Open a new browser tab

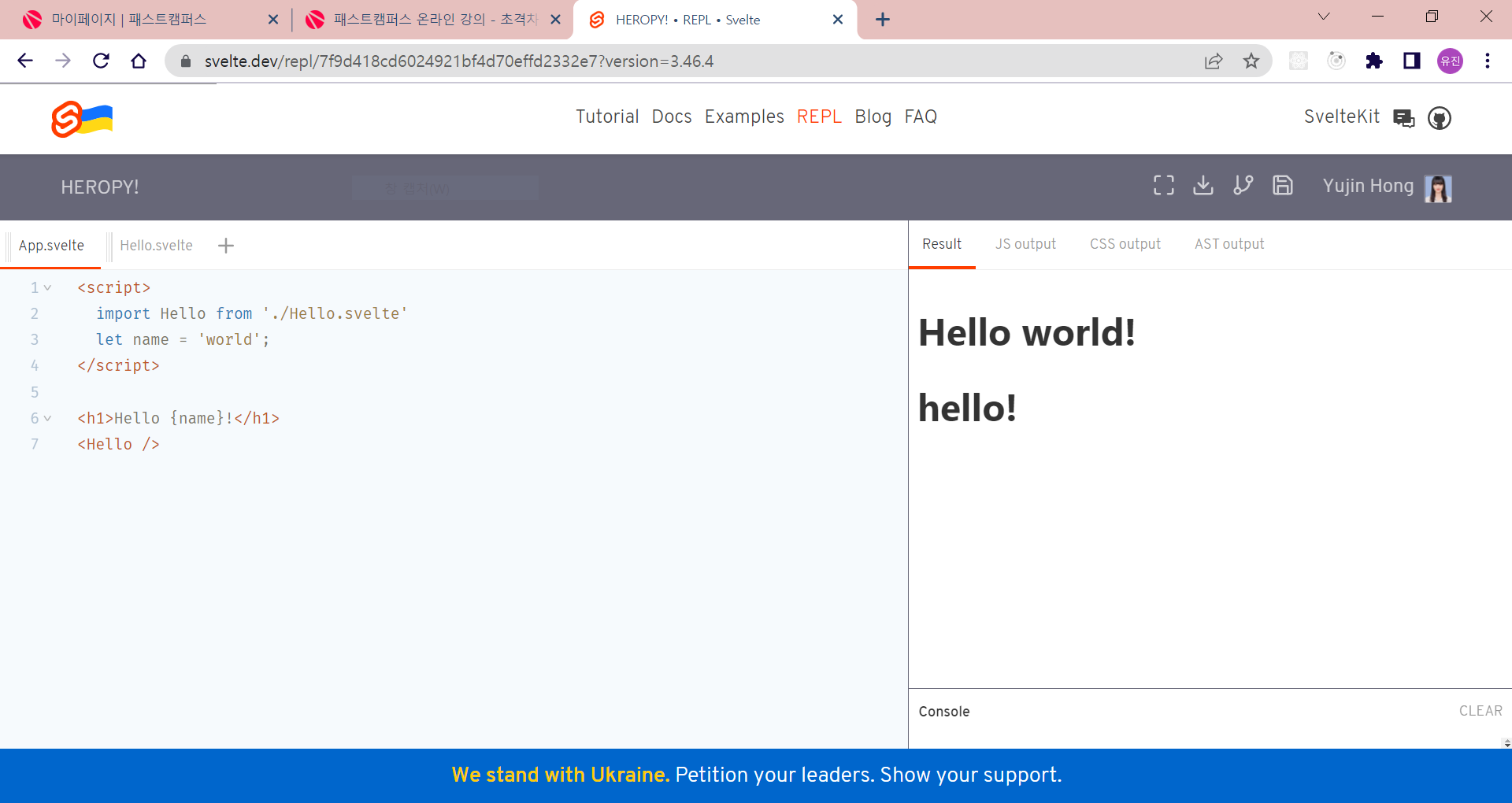click(x=883, y=20)
